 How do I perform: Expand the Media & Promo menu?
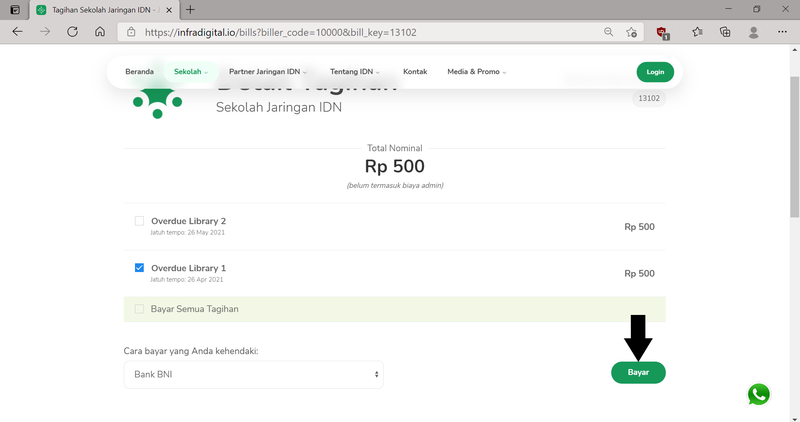[477, 71]
